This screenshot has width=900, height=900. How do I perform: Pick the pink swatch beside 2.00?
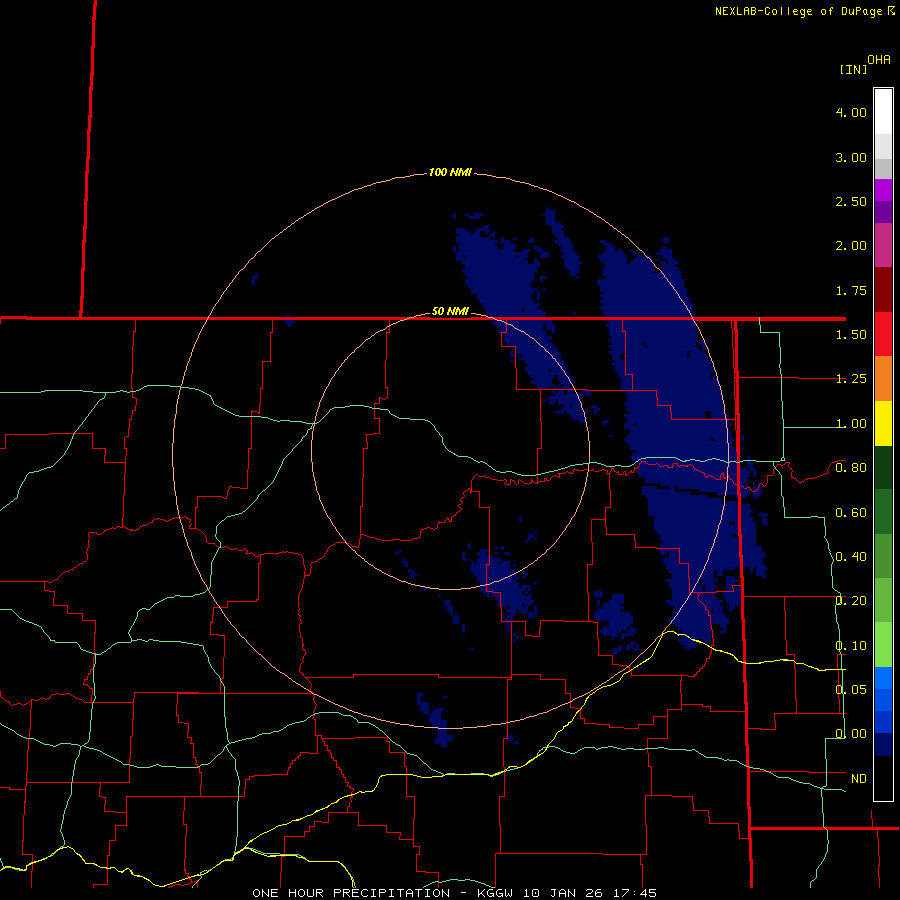pos(883,245)
